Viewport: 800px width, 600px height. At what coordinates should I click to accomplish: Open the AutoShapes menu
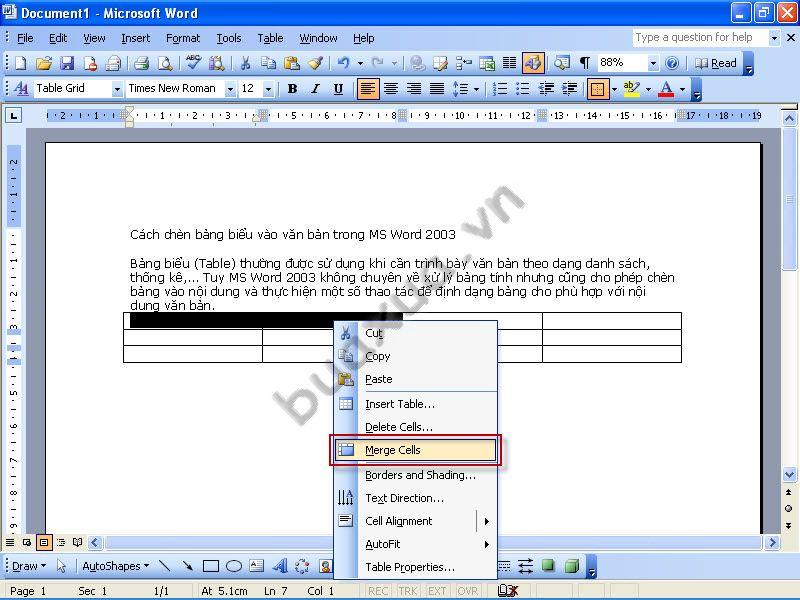tap(116, 566)
